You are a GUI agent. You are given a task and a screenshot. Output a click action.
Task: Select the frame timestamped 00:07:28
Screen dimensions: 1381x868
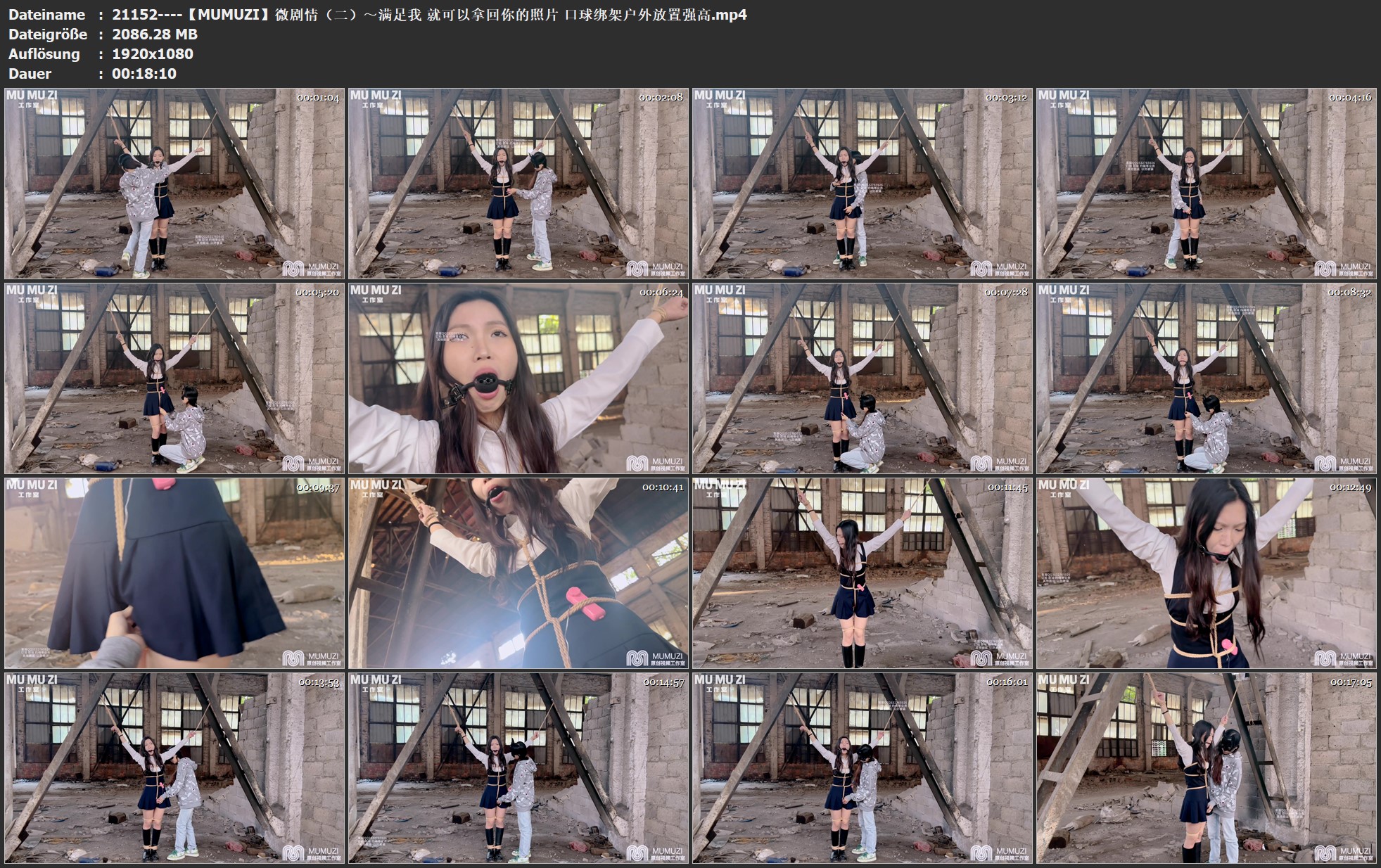(863, 378)
